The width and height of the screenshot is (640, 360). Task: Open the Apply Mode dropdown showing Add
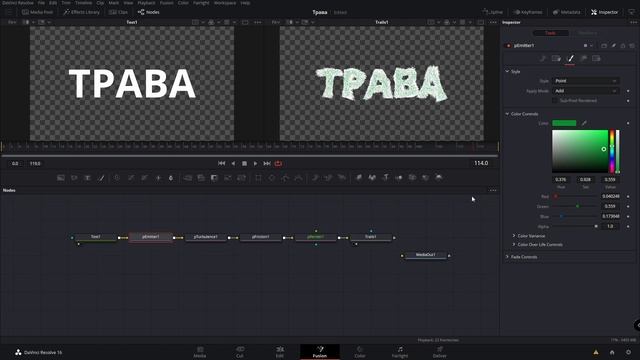pyautogui.click(x=586, y=91)
